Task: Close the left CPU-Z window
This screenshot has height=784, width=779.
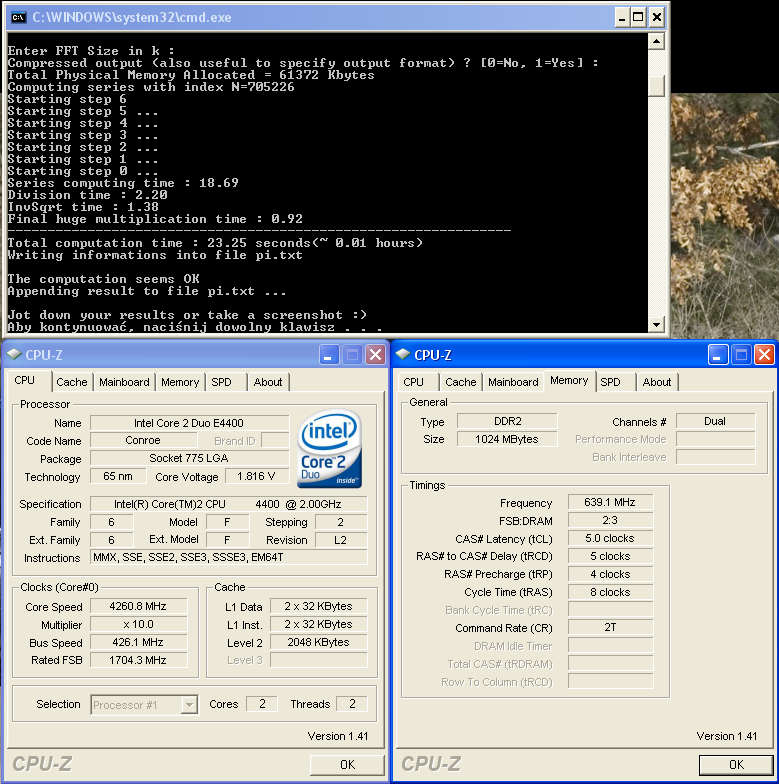Action: pyautogui.click(x=376, y=355)
